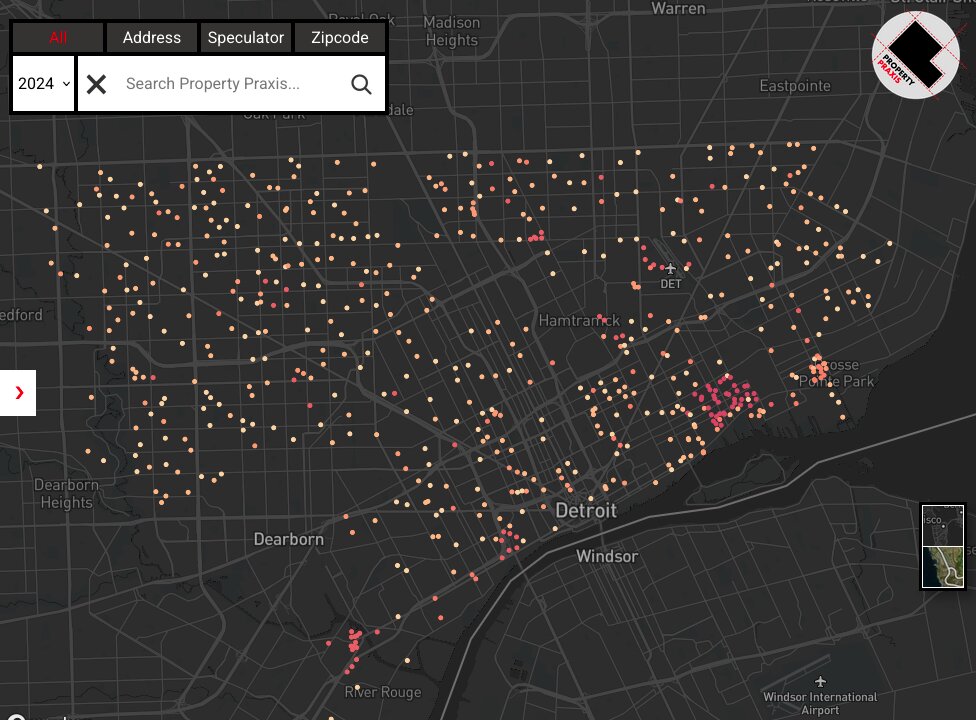Click the Dearborn Heights map label
Image resolution: width=976 pixels, height=720 pixels.
click(67, 494)
